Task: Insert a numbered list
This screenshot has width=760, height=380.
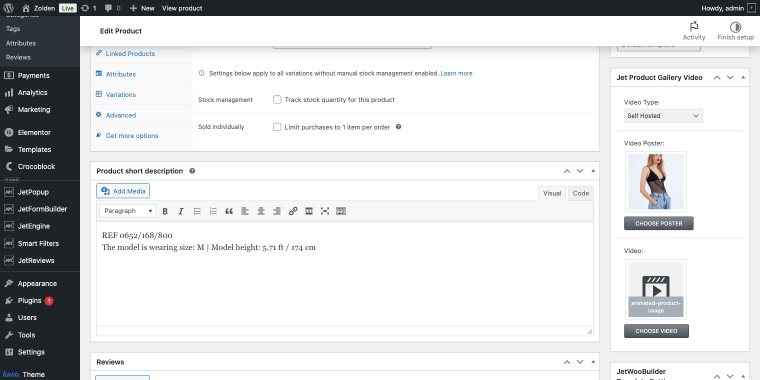Action: (213, 211)
